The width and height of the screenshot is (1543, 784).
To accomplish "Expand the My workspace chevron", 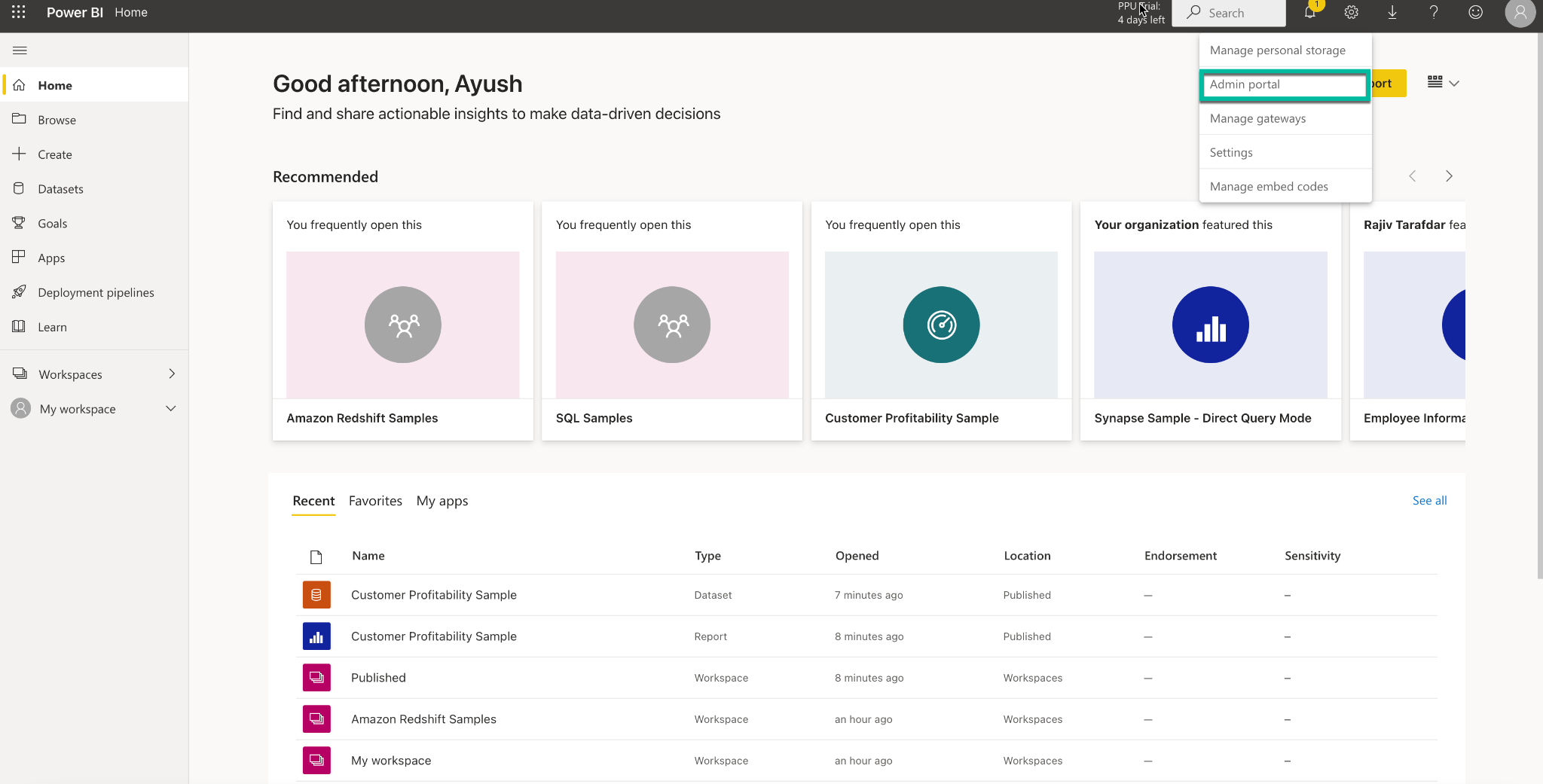I will (x=171, y=409).
